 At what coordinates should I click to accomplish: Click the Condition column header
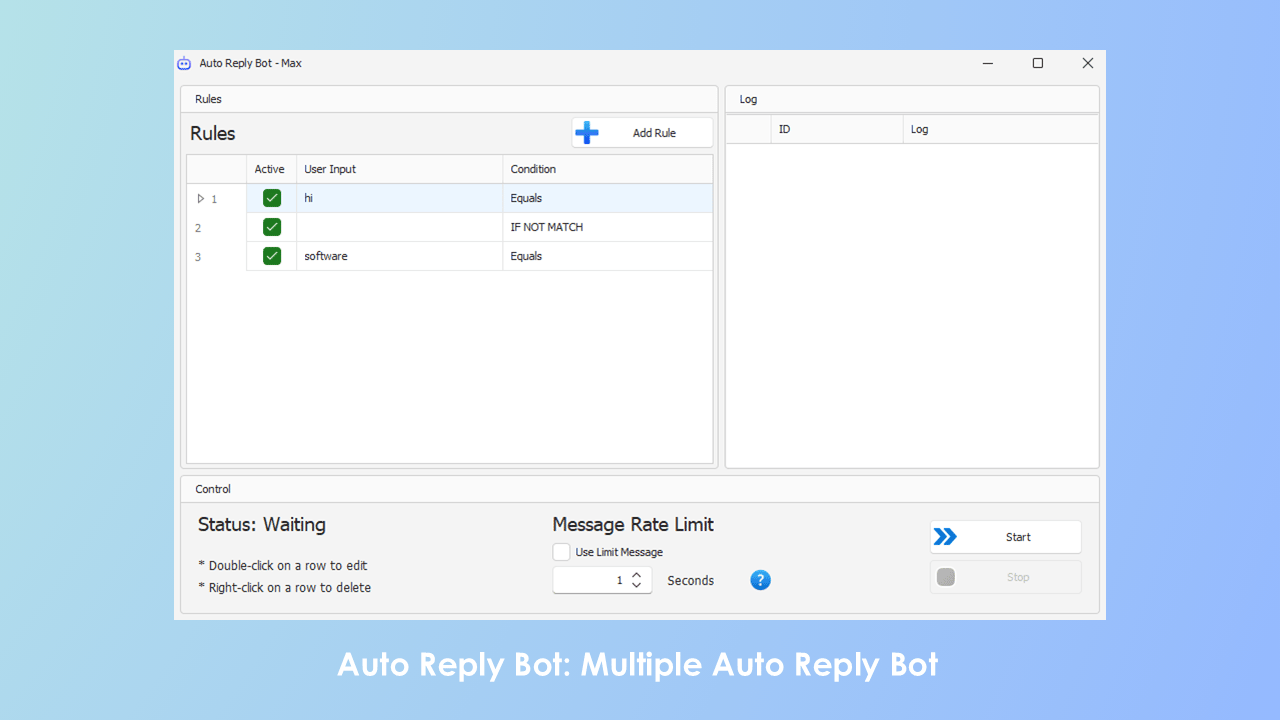(533, 168)
